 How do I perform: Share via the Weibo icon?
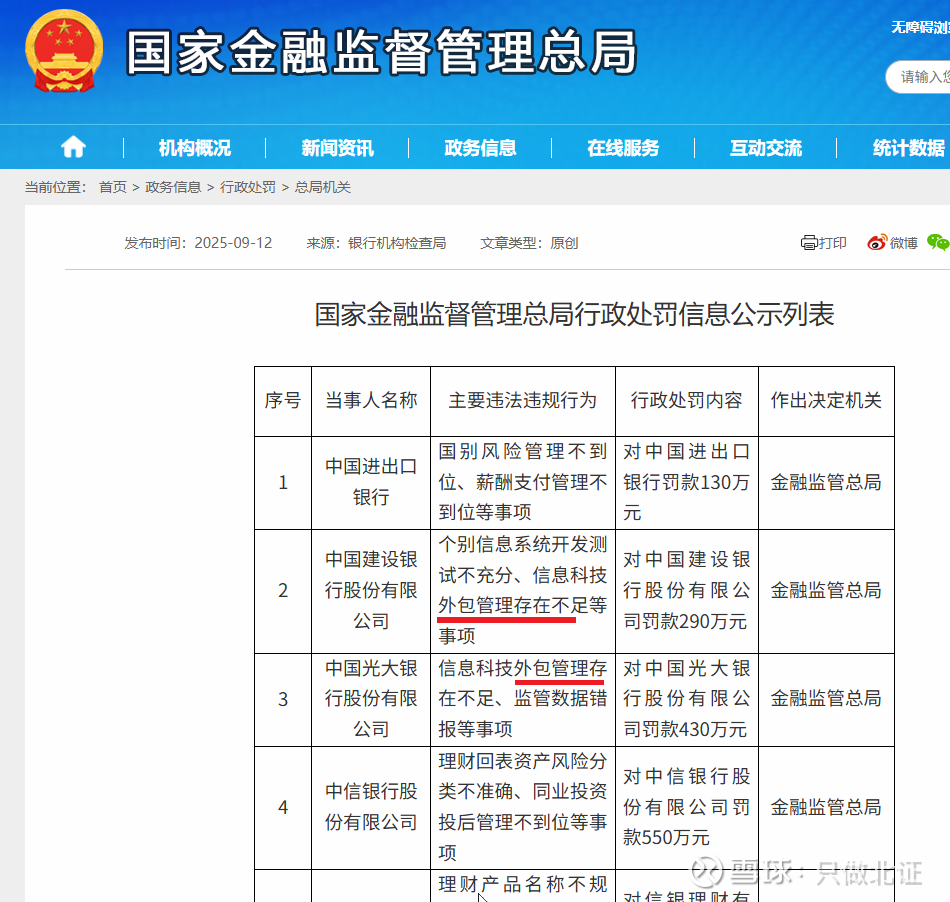pyautogui.click(x=877, y=243)
